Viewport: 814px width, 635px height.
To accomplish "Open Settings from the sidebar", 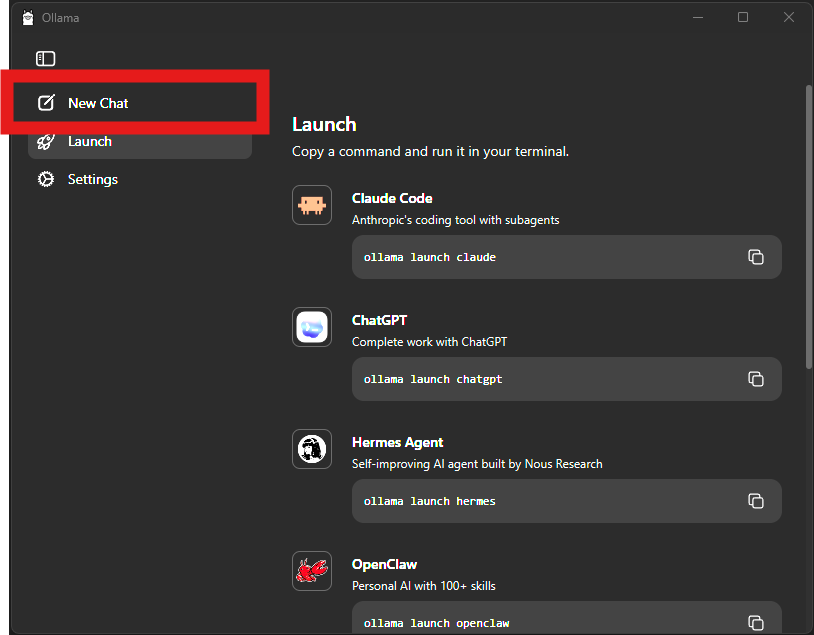I will pos(140,179).
